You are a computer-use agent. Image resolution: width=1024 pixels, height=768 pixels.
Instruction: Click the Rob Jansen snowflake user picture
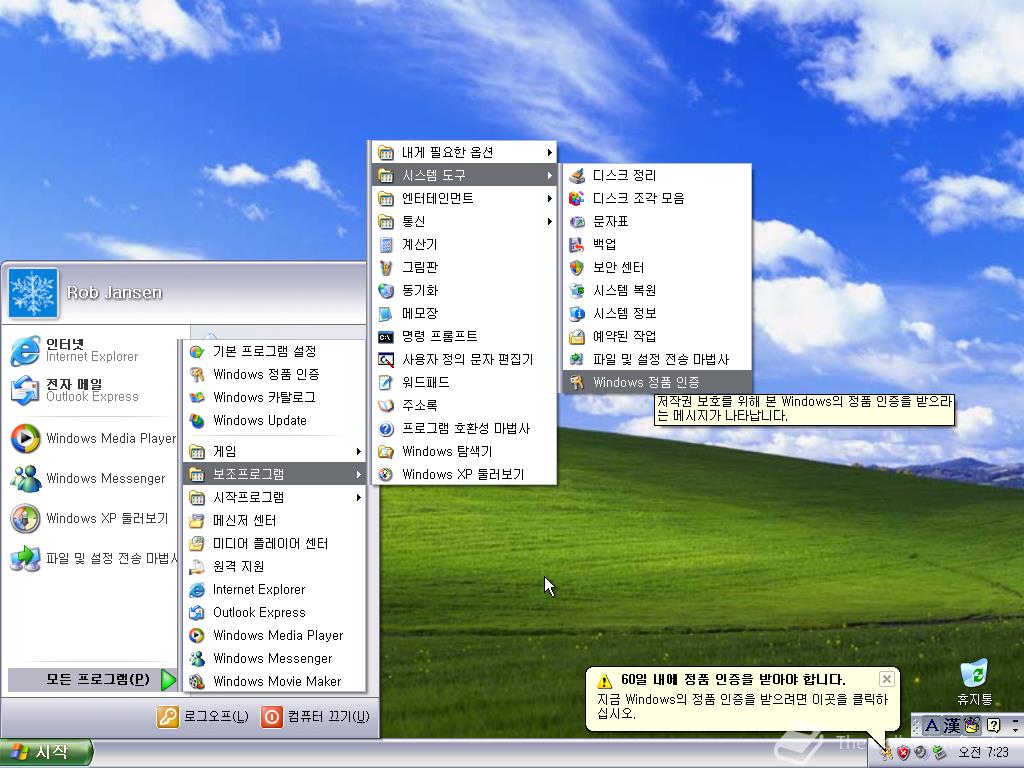click(33, 293)
